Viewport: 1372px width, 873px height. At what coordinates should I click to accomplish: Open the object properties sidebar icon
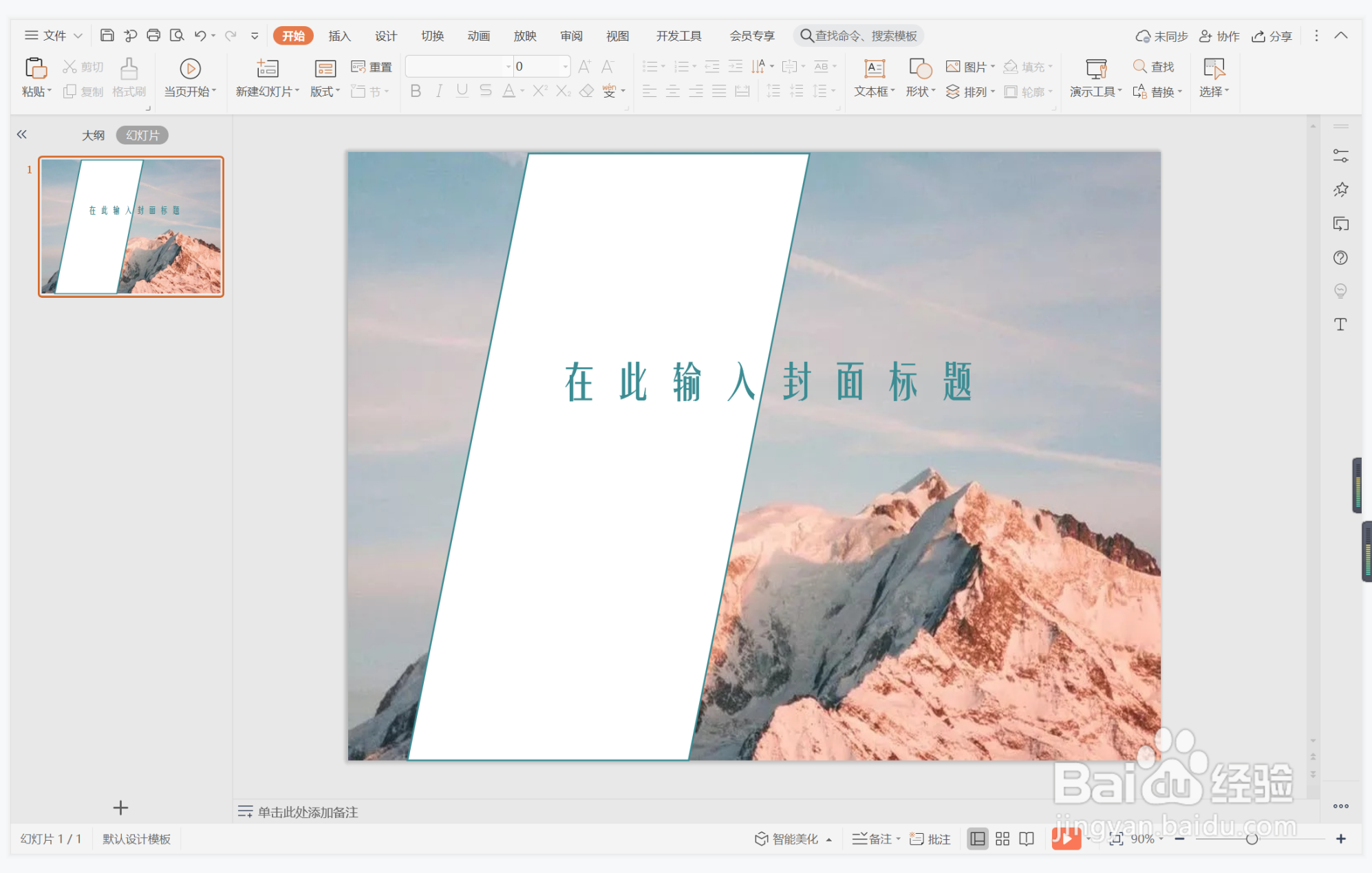(1340, 155)
